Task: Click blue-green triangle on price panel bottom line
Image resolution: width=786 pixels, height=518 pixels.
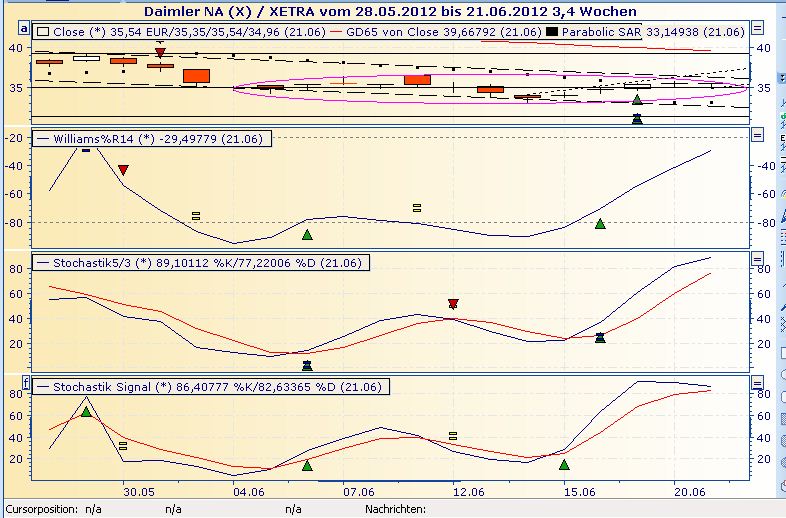Action: 637,119
